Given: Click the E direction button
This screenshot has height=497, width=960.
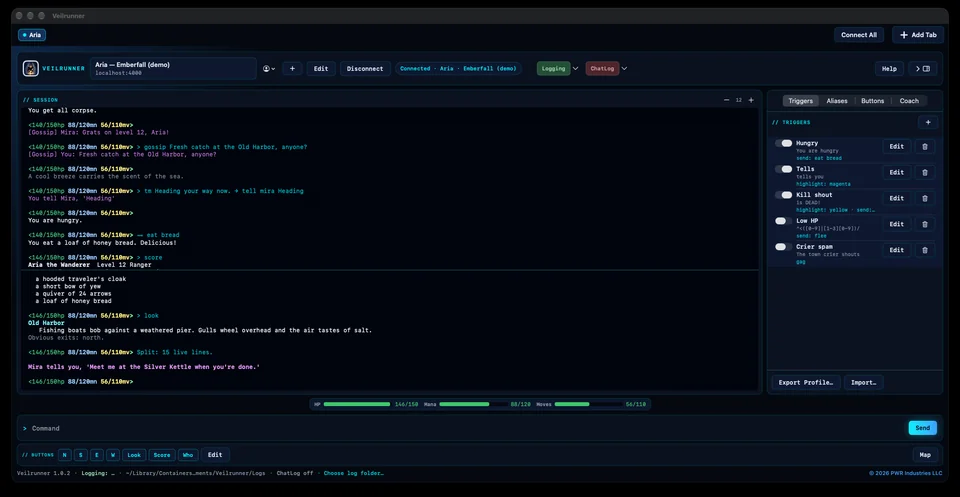Looking at the screenshot, I should (x=97, y=455).
